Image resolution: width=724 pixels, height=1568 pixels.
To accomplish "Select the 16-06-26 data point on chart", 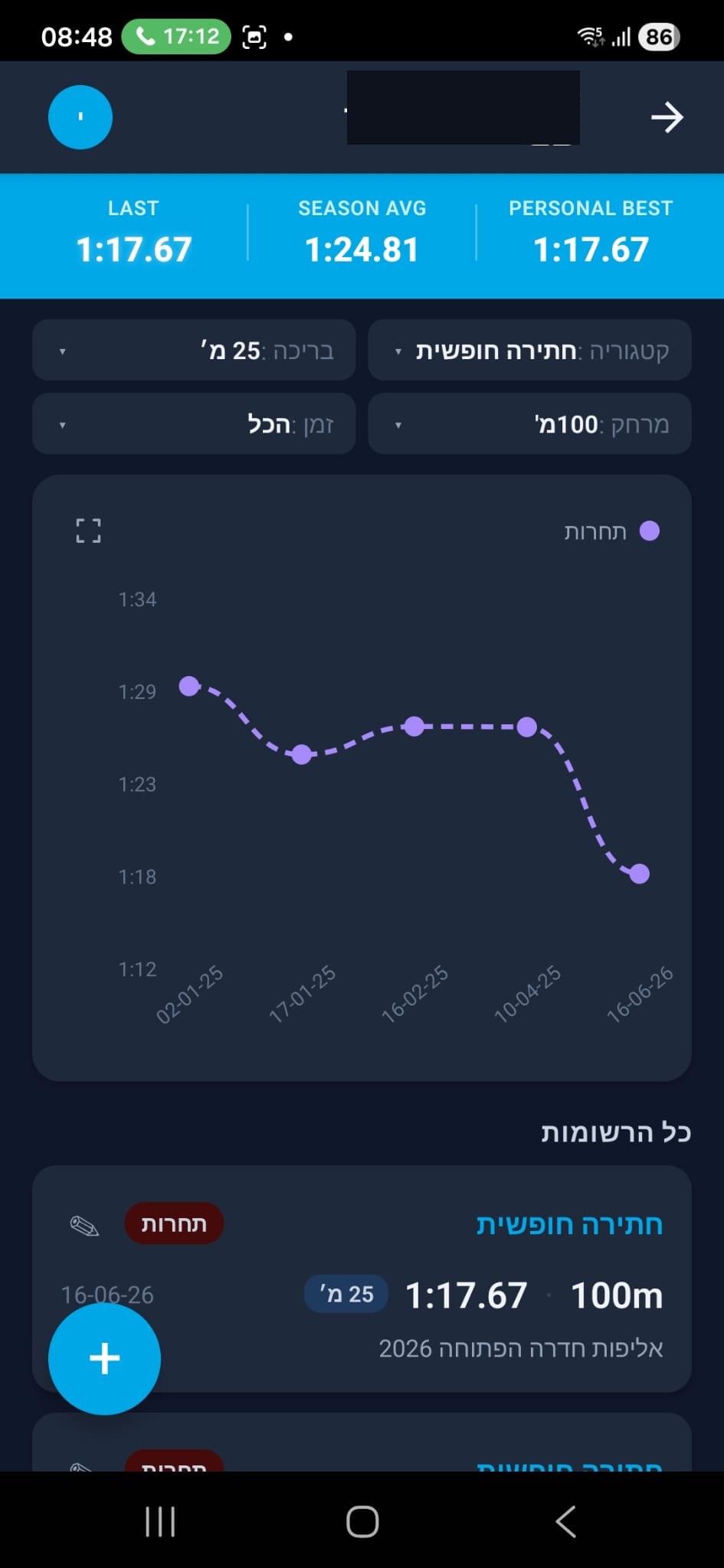I will (x=639, y=874).
